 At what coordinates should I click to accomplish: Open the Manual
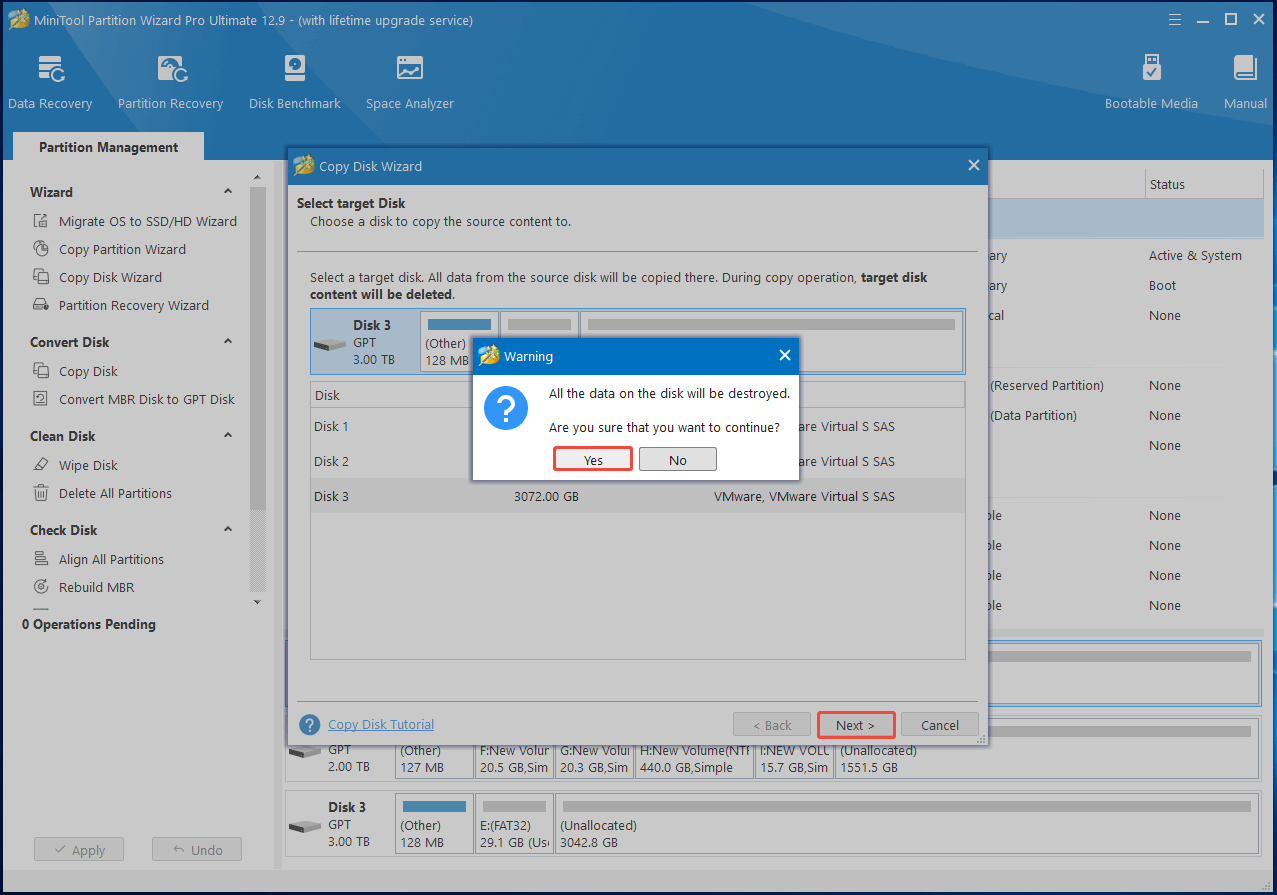pos(1245,83)
